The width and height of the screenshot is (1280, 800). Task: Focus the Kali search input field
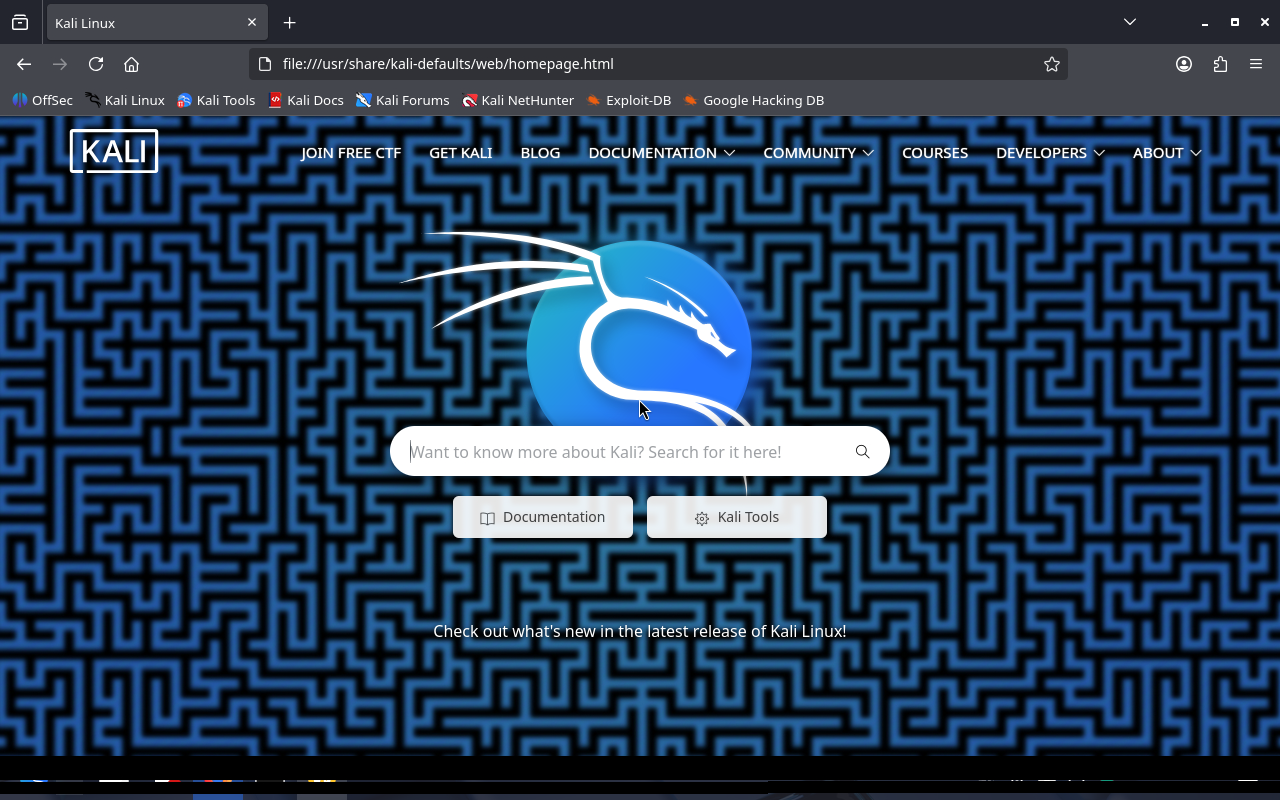tap(620, 452)
